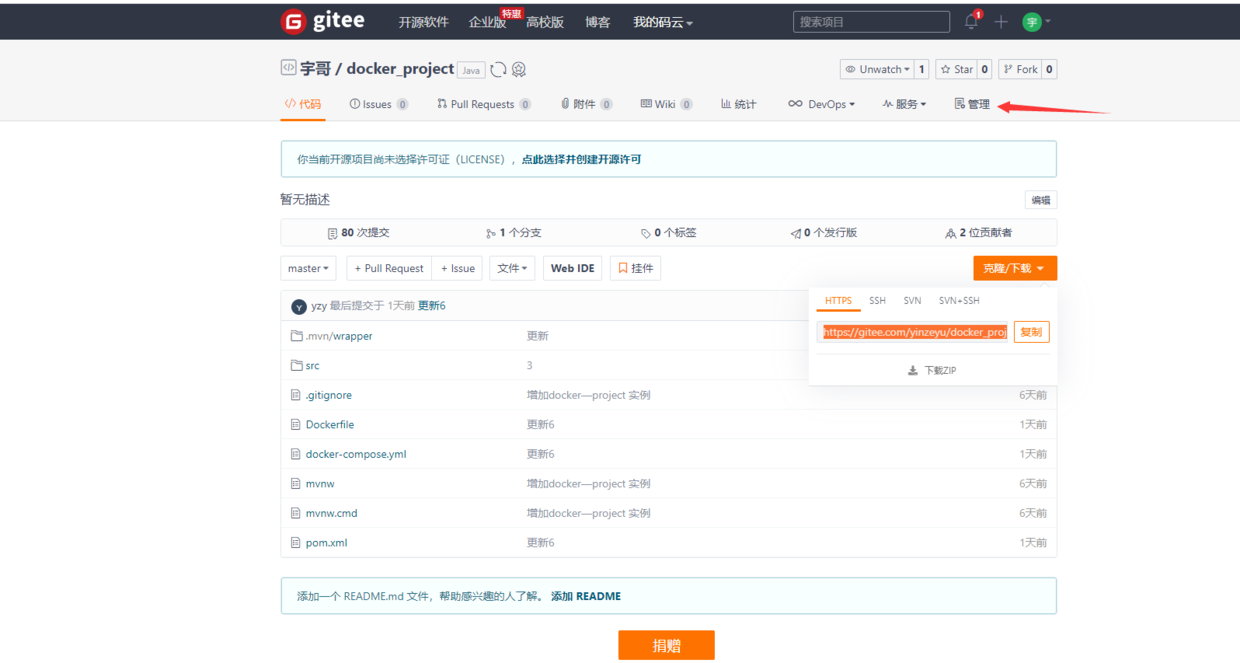Expand the 克隆/下载 dropdown button

click(x=1015, y=268)
